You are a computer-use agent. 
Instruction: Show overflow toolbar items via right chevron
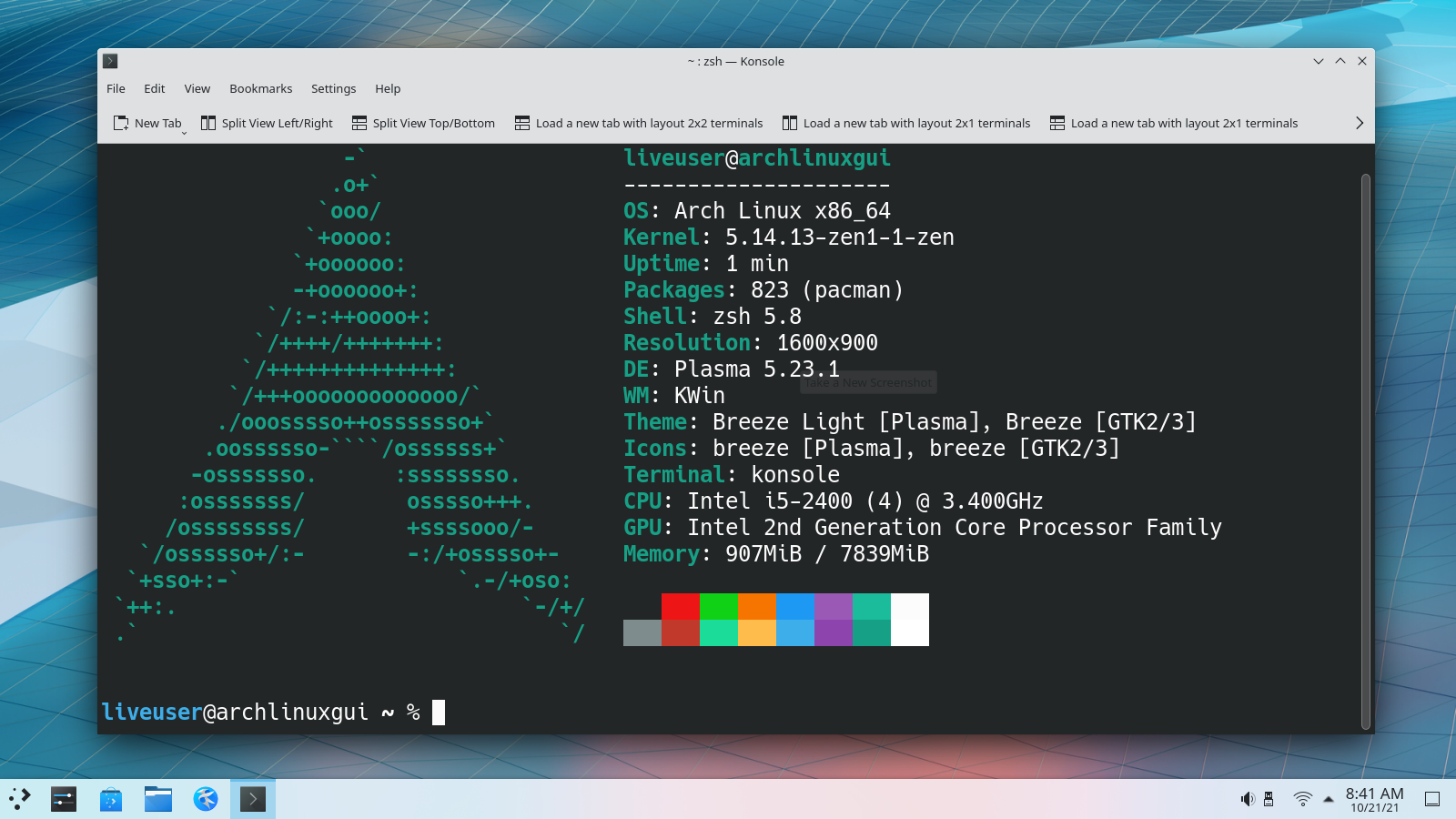(1360, 123)
